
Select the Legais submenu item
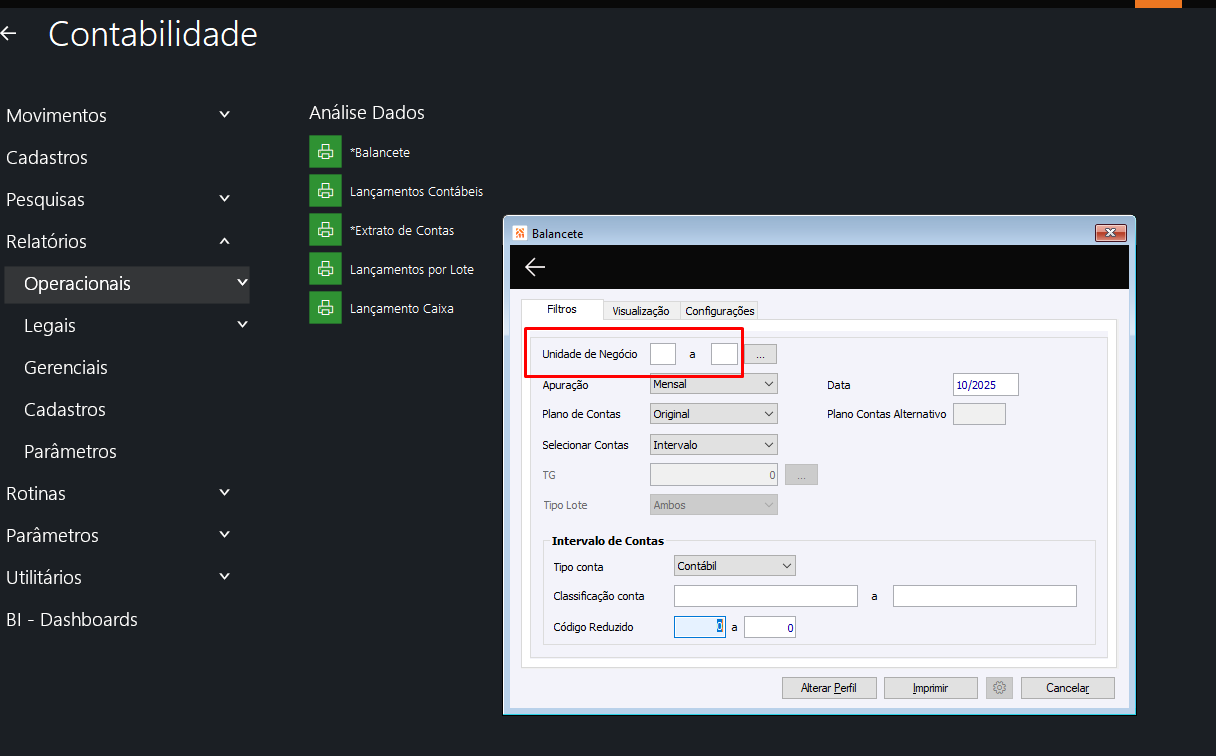(x=50, y=325)
